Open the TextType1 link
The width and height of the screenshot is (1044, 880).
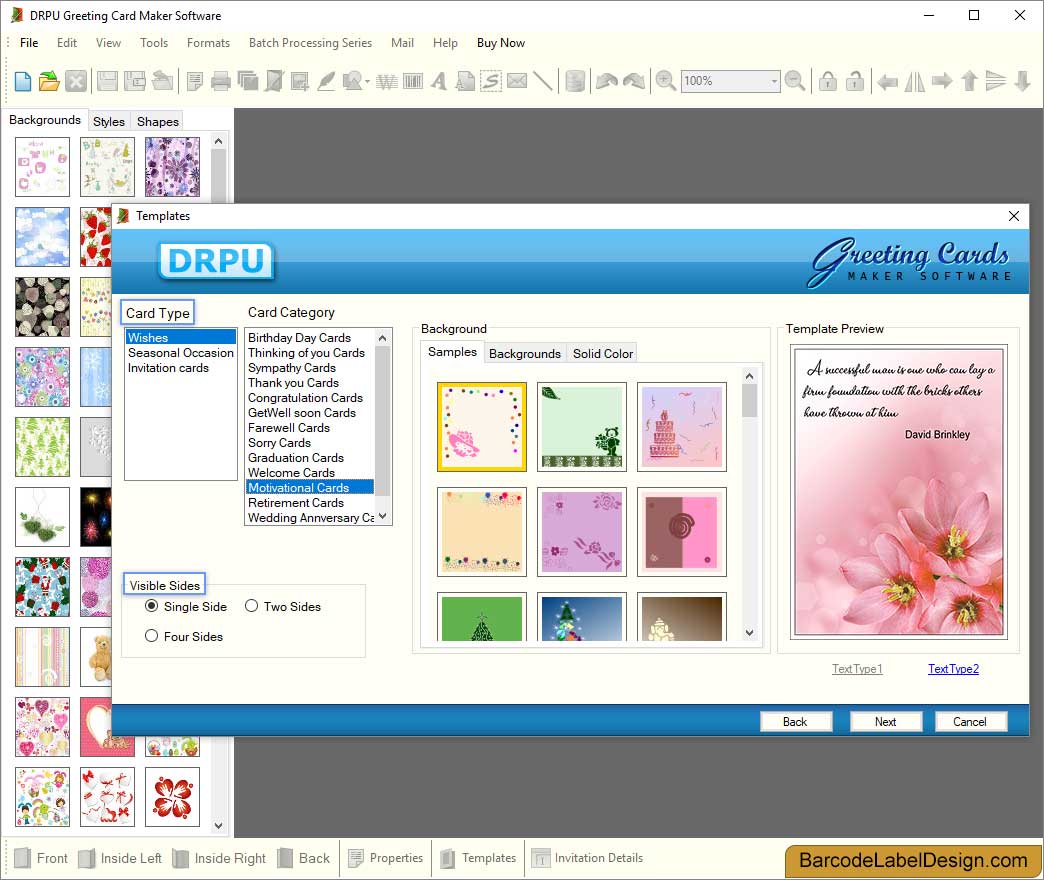click(857, 669)
